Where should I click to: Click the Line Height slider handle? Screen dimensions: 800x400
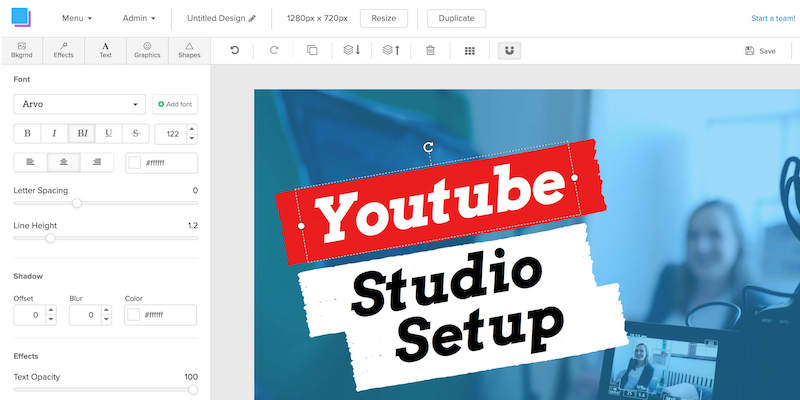tap(50, 238)
